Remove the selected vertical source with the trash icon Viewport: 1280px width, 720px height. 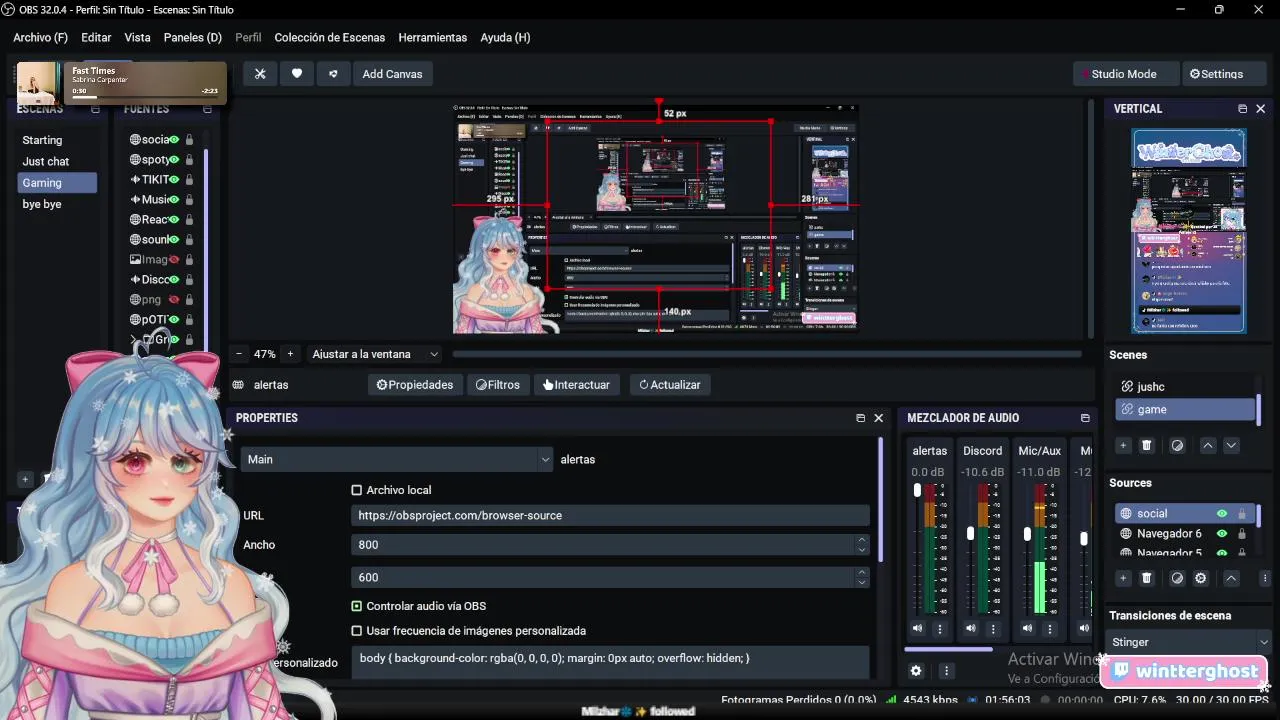click(x=1147, y=578)
